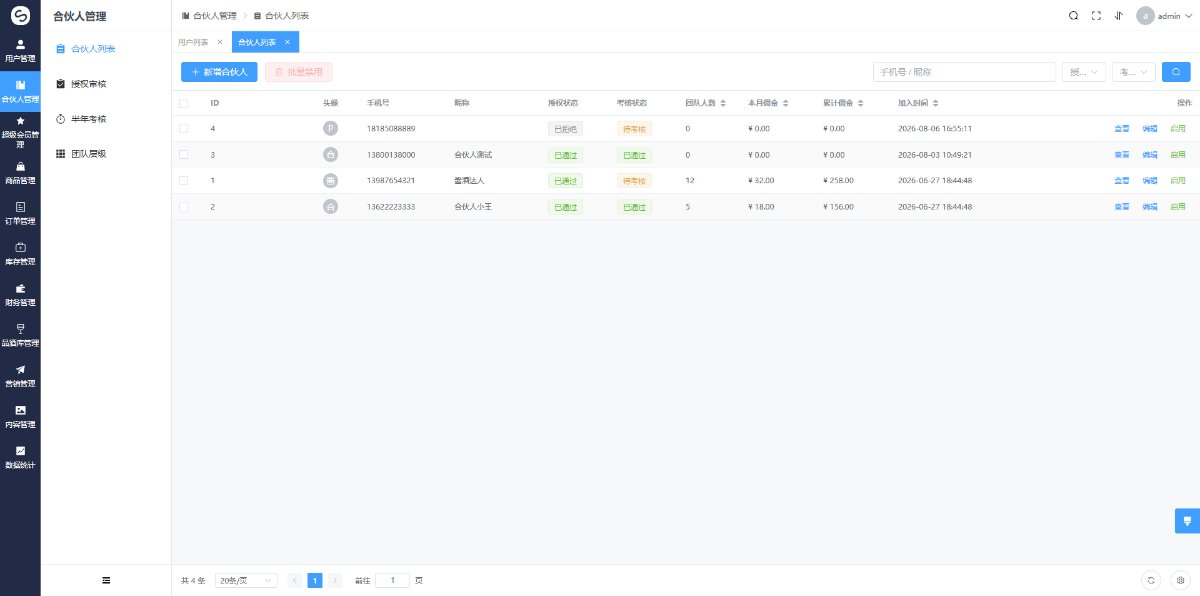Focus the 手机号 / 昵称 search field
This screenshot has height=596, width=1200.
pos(964,72)
